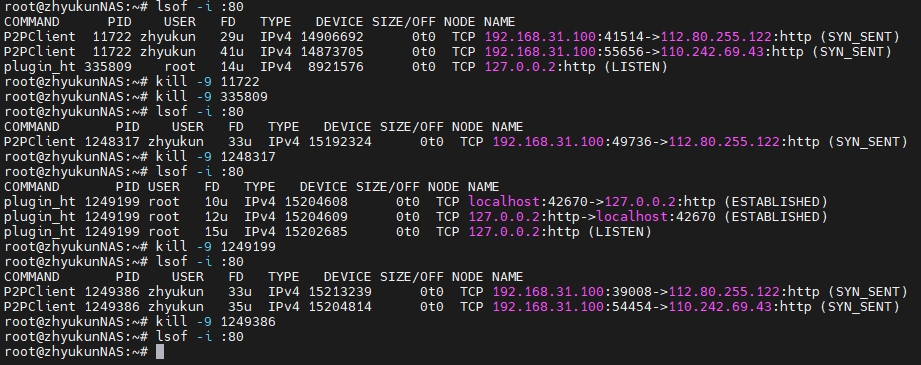Screen dimensions: 921x365
Task: Click the (ESTABLISHED) status on 10u row
Action: (775, 202)
